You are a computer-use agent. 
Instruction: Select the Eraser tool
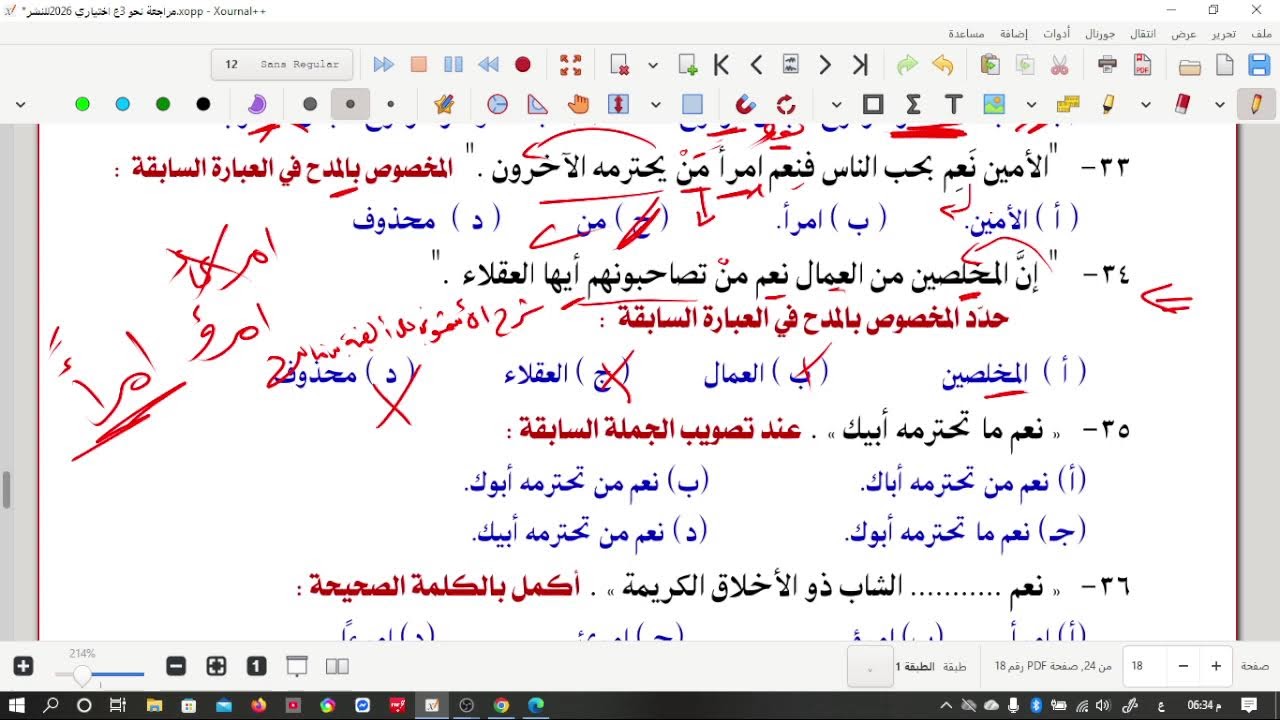(1184, 104)
